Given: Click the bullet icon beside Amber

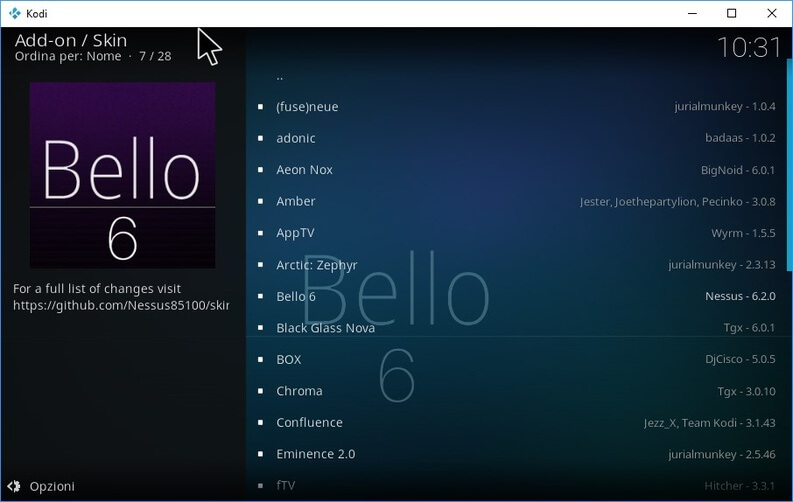Looking at the screenshot, I should click(260, 201).
